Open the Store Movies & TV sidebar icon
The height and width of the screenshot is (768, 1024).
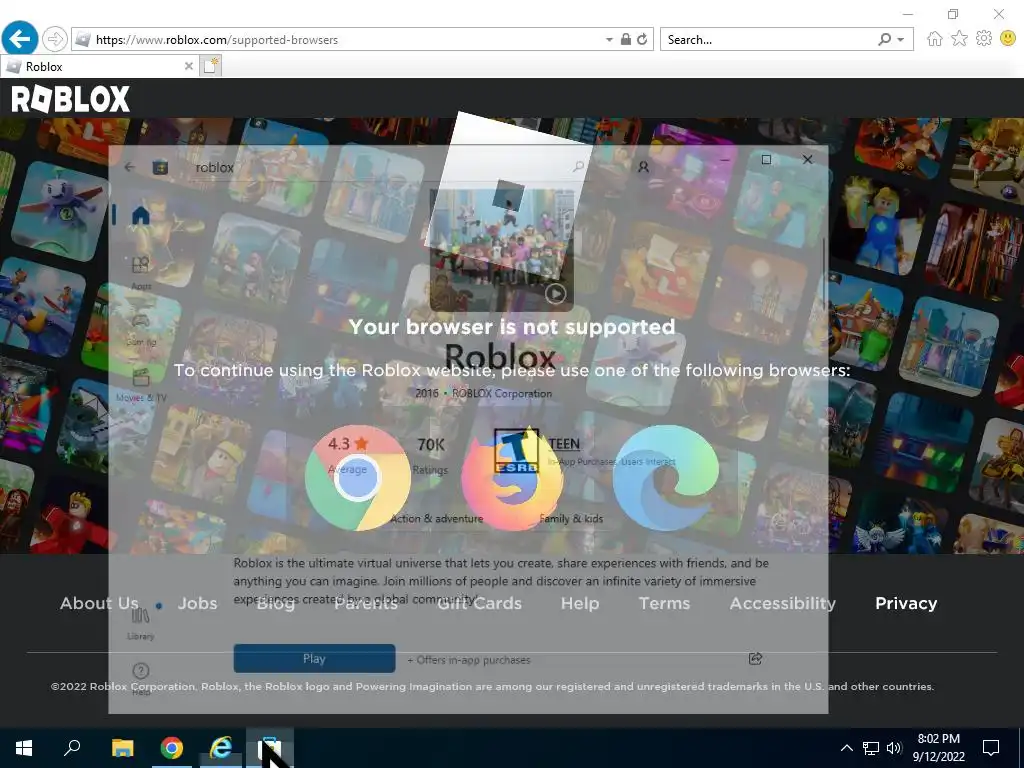point(140,385)
